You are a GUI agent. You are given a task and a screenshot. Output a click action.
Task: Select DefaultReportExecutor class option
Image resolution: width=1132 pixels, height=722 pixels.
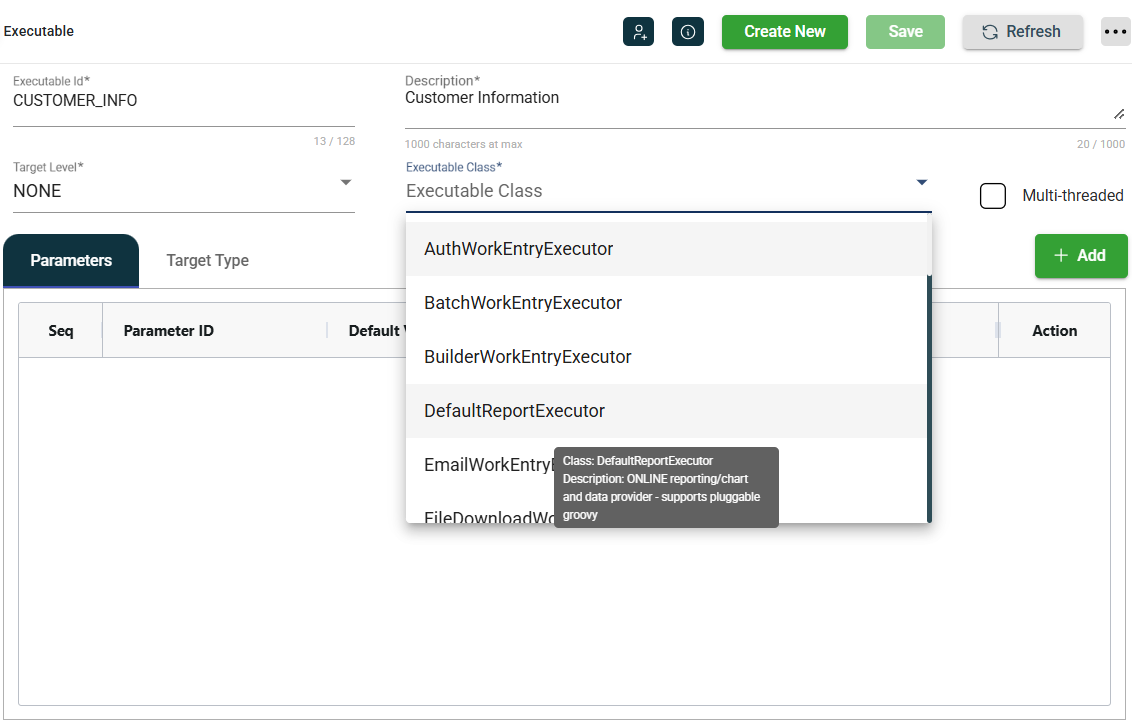tap(514, 411)
